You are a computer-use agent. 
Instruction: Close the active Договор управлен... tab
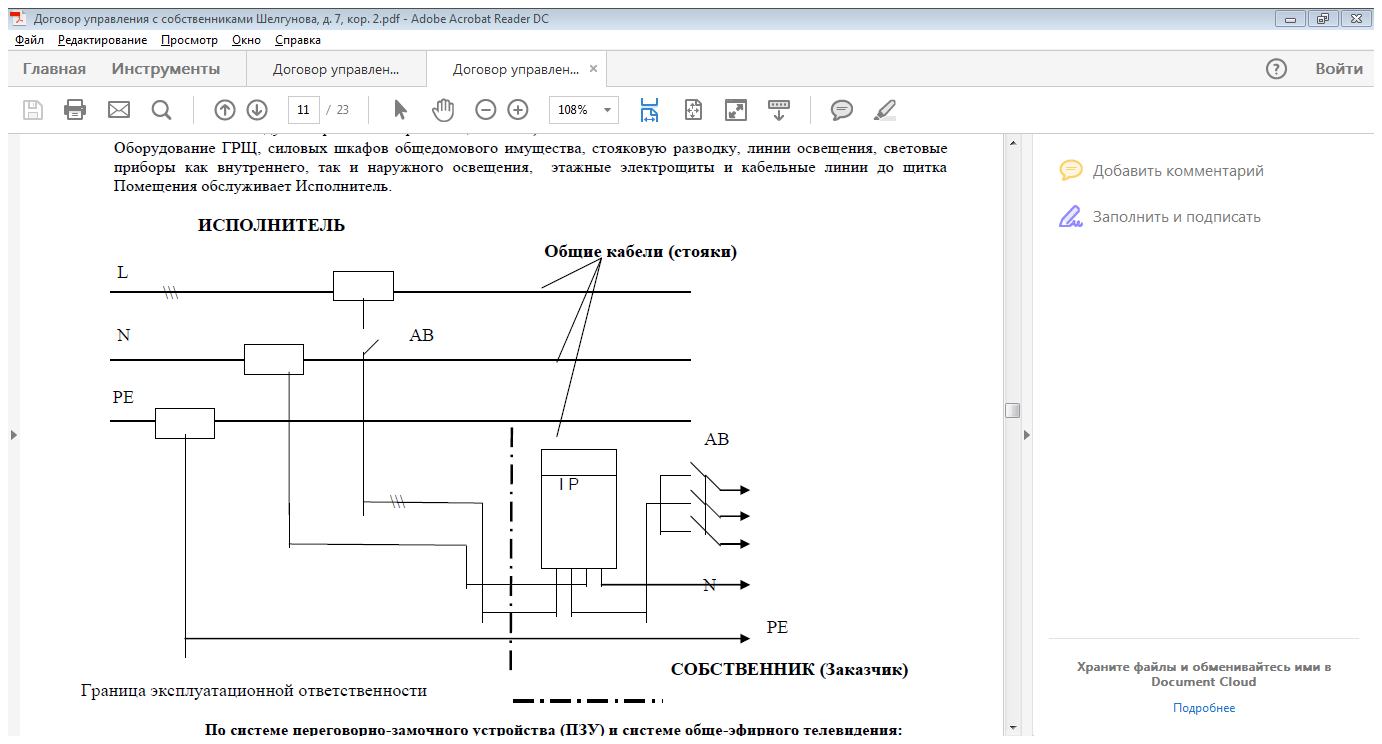pyautogui.click(x=593, y=69)
